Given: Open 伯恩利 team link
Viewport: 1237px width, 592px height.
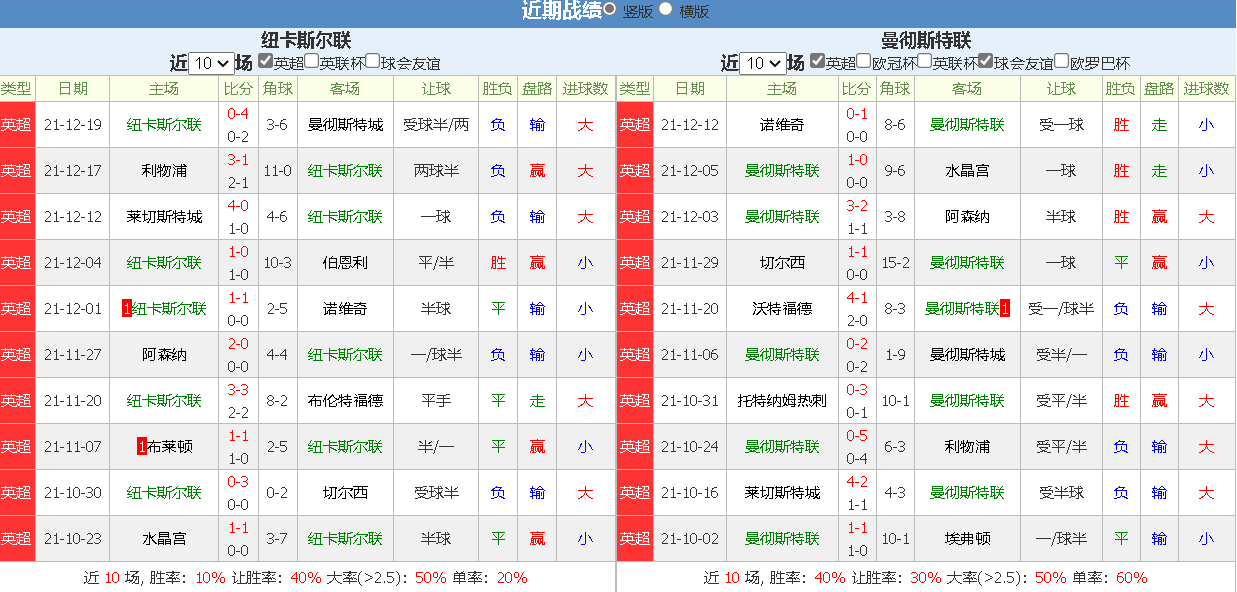Looking at the screenshot, I should 345,263.
